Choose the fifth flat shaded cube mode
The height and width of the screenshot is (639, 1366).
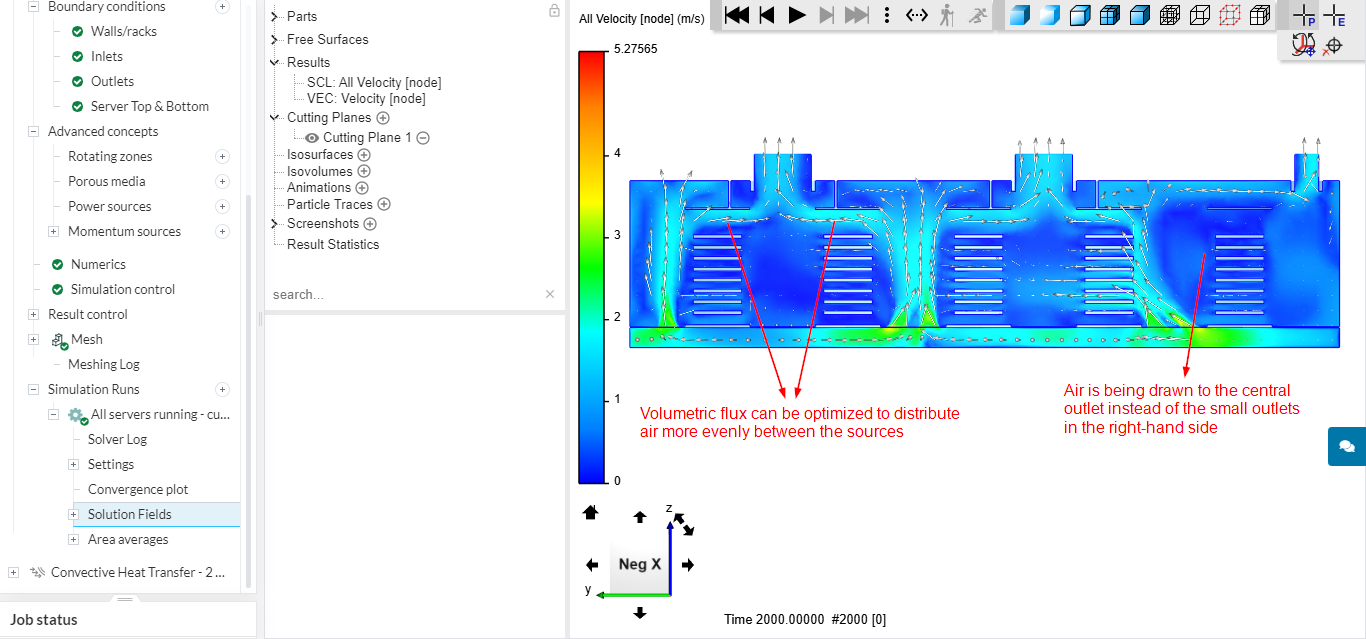click(1139, 15)
